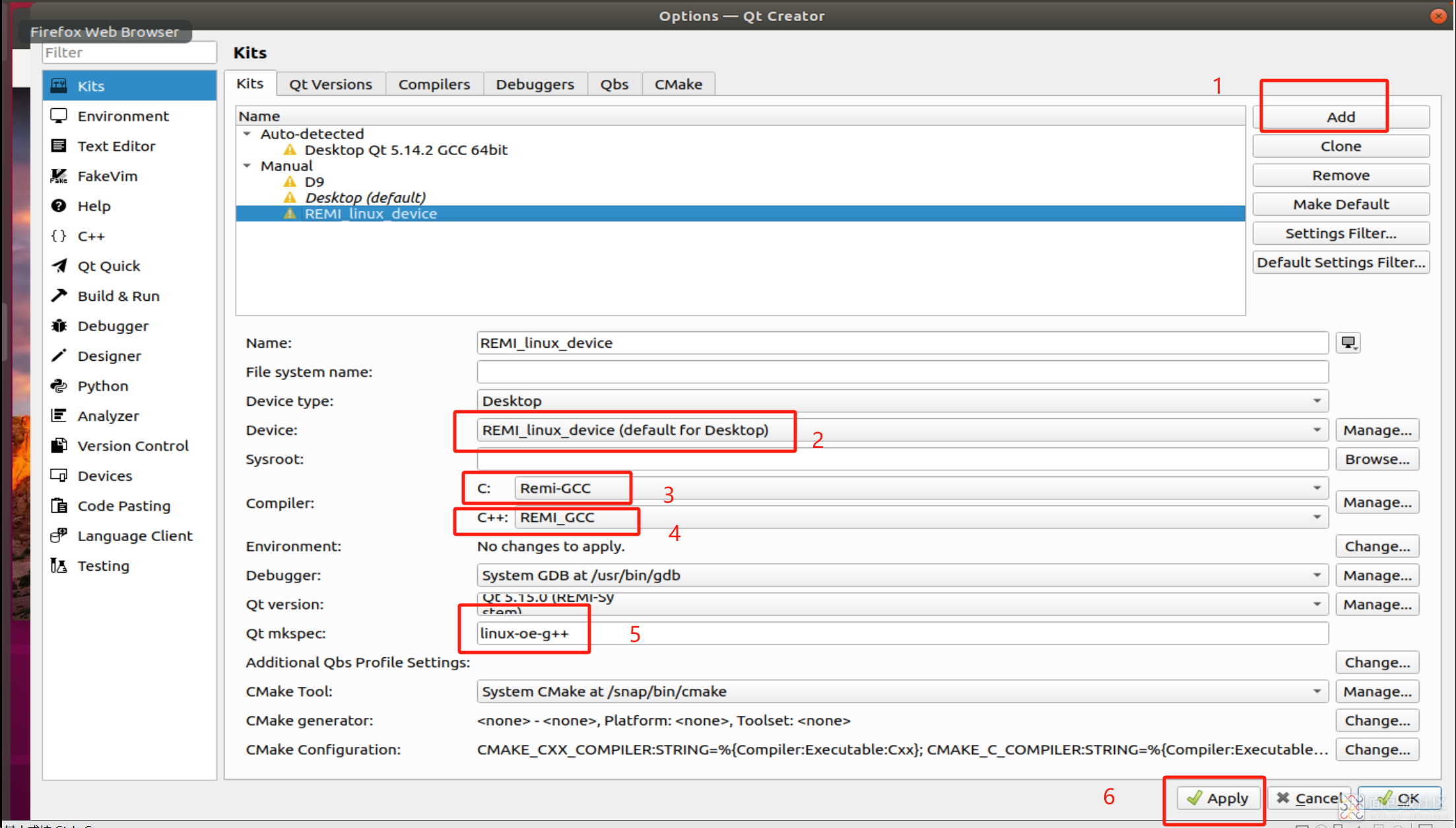Collapse the Auto-detected kits group
1456x828 pixels.
[248, 134]
